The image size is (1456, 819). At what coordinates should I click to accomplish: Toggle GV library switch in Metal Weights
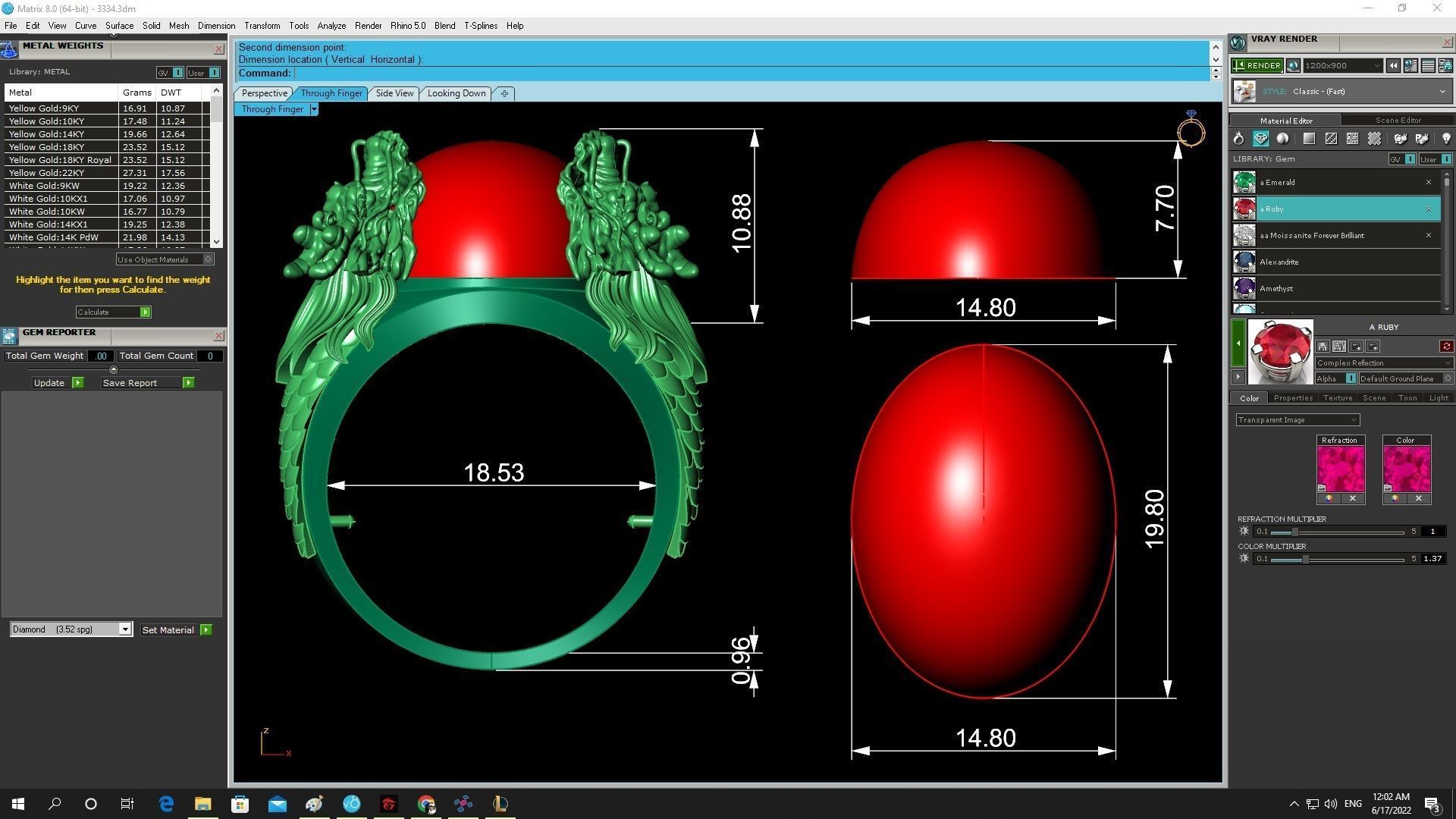click(x=170, y=73)
